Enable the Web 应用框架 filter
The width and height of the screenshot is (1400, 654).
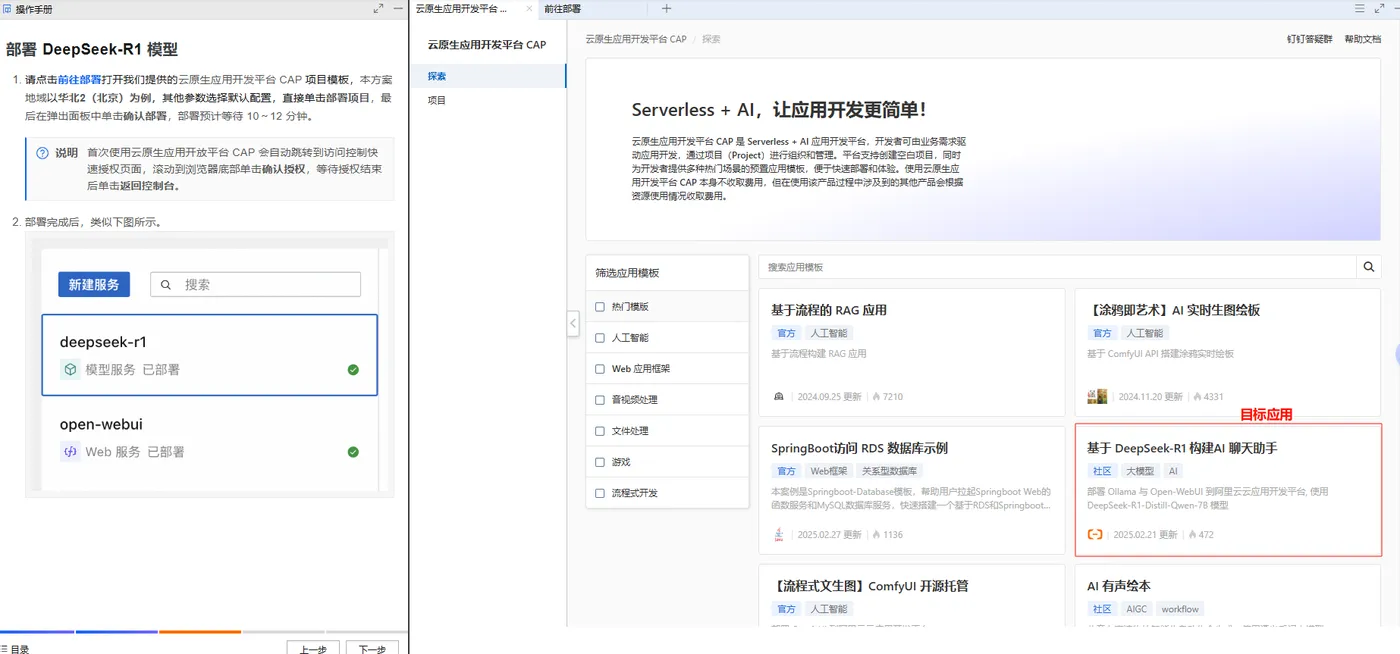(600, 369)
